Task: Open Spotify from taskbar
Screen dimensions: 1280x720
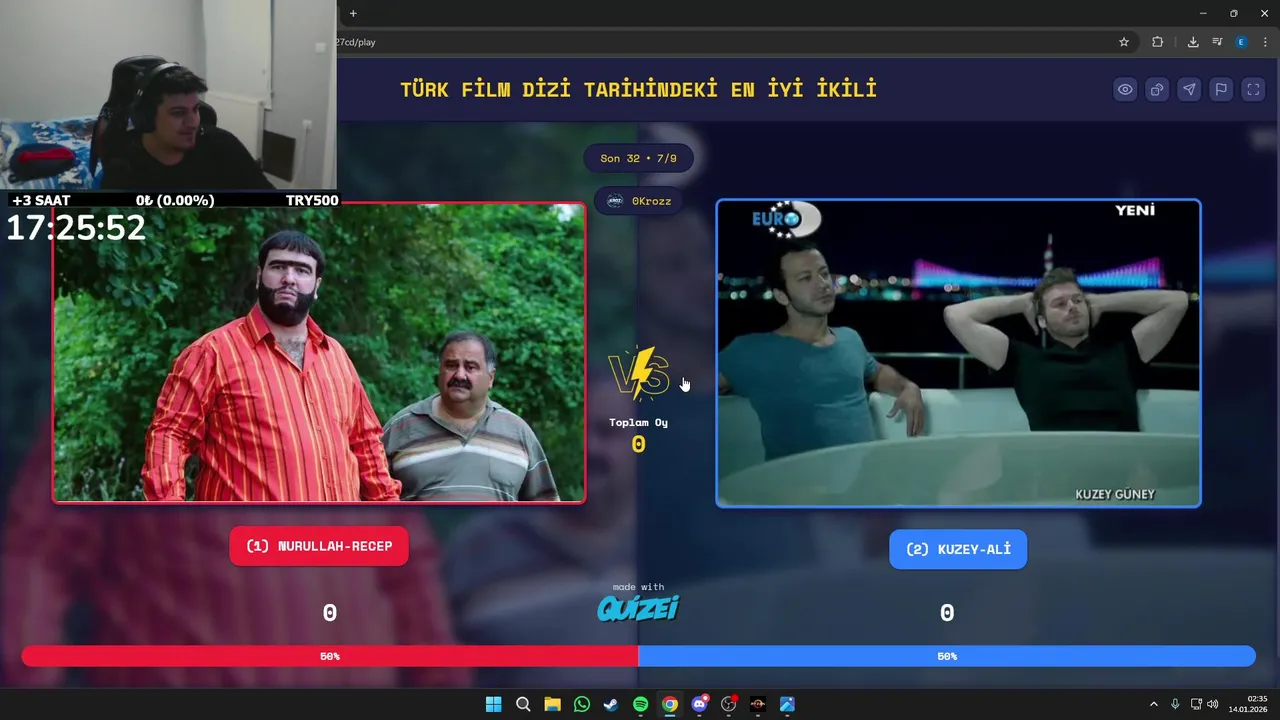Action: (x=641, y=704)
